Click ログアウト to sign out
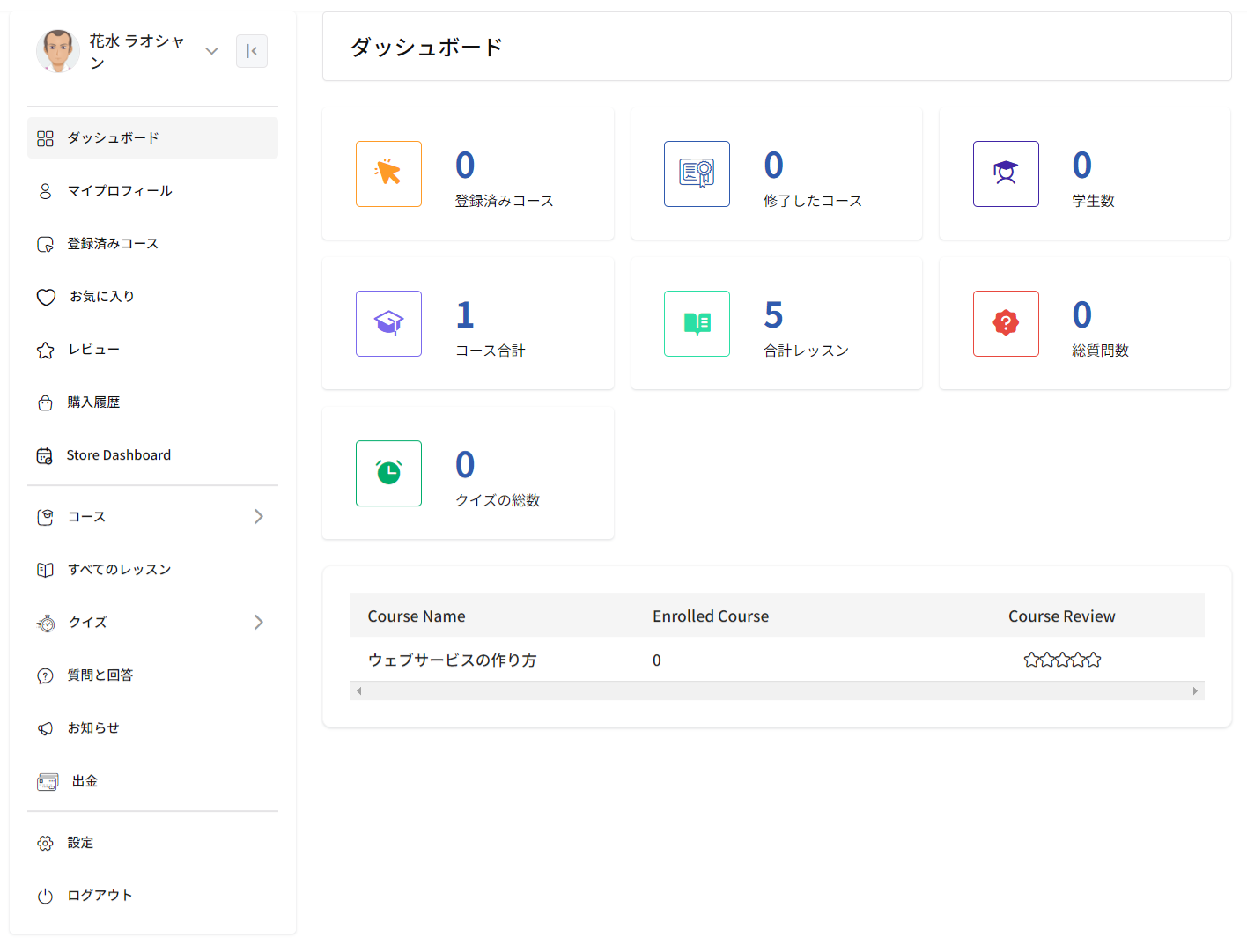 click(x=100, y=896)
